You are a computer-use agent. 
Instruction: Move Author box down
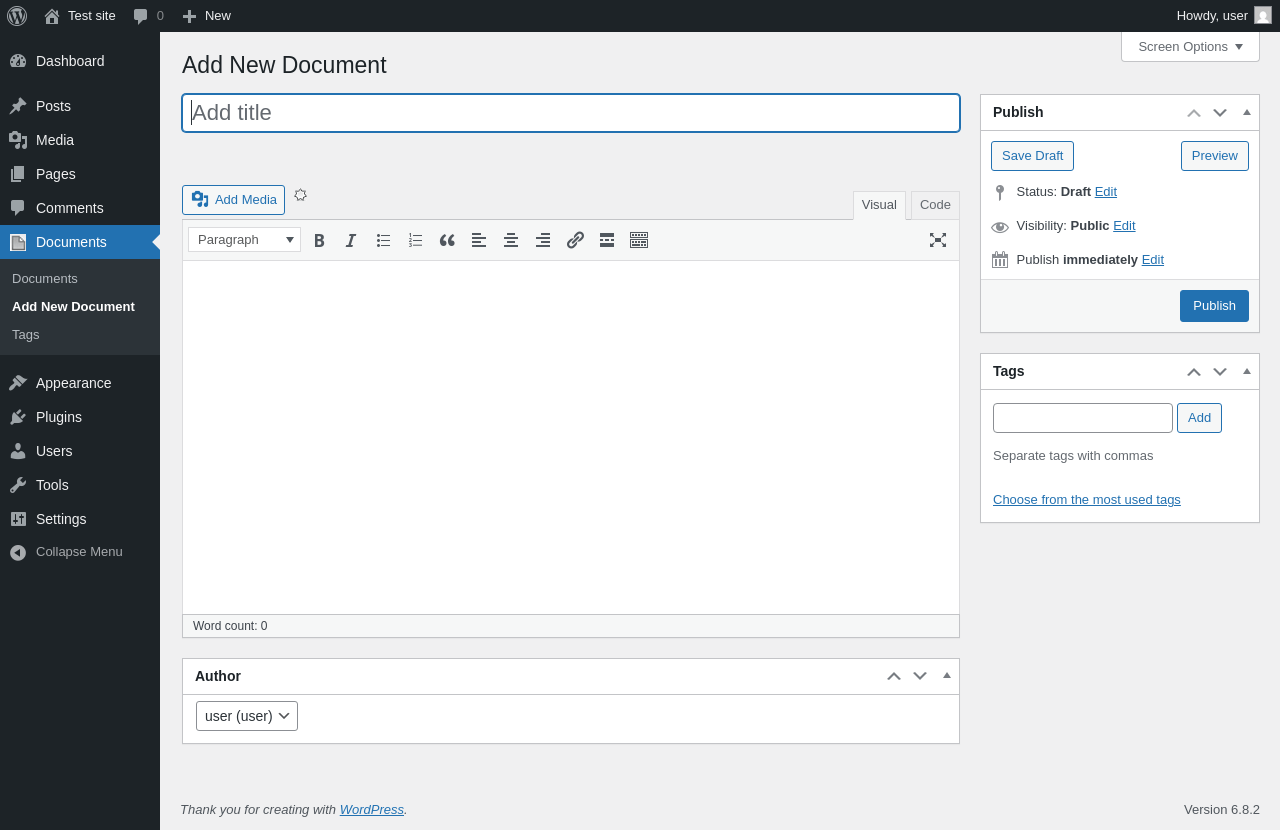920,676
